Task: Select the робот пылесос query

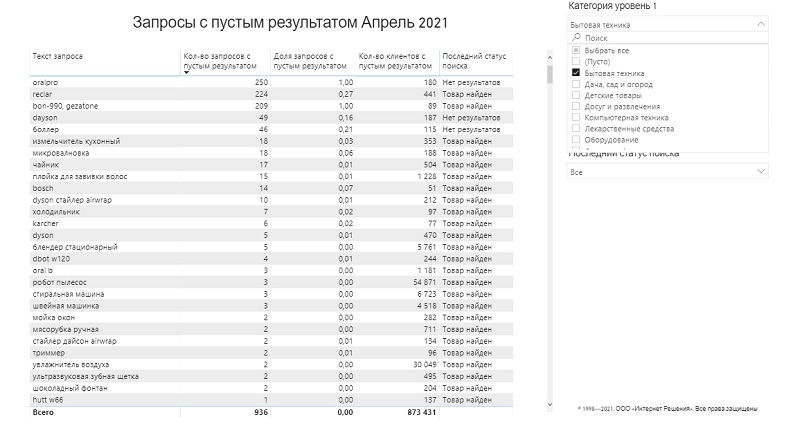Action: click(x=60, y=282)
